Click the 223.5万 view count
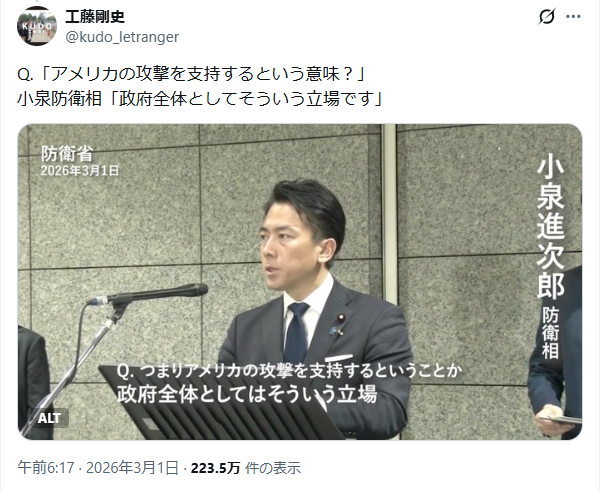Image resolution: width=603 pixels, height=491 pixels. click(215, 468)
